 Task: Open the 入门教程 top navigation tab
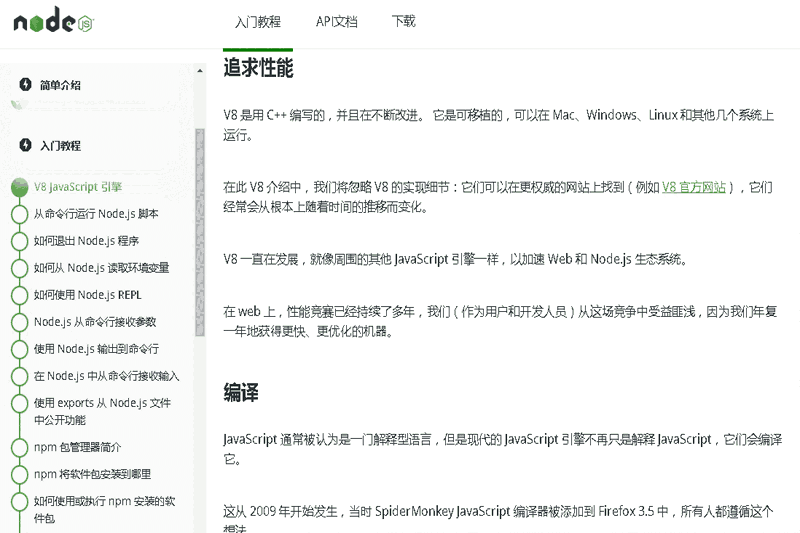click(x=257, y=22)
